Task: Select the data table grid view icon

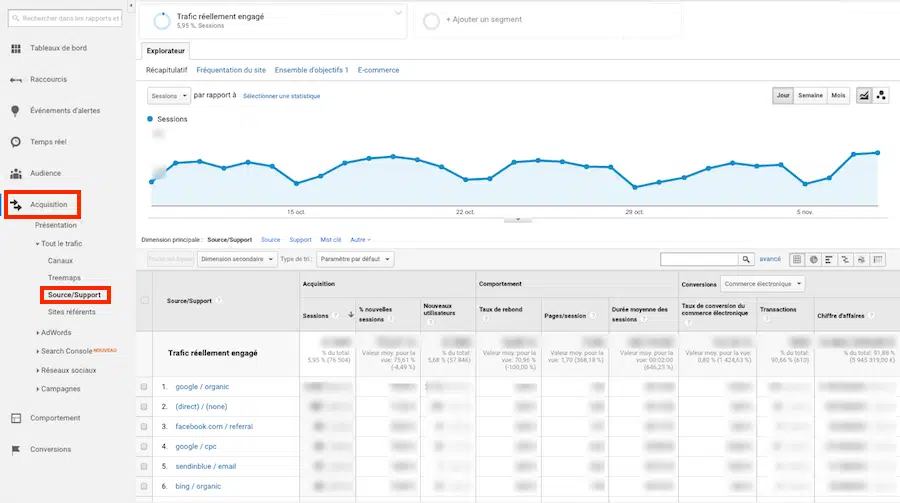Action: coord(797,259)
